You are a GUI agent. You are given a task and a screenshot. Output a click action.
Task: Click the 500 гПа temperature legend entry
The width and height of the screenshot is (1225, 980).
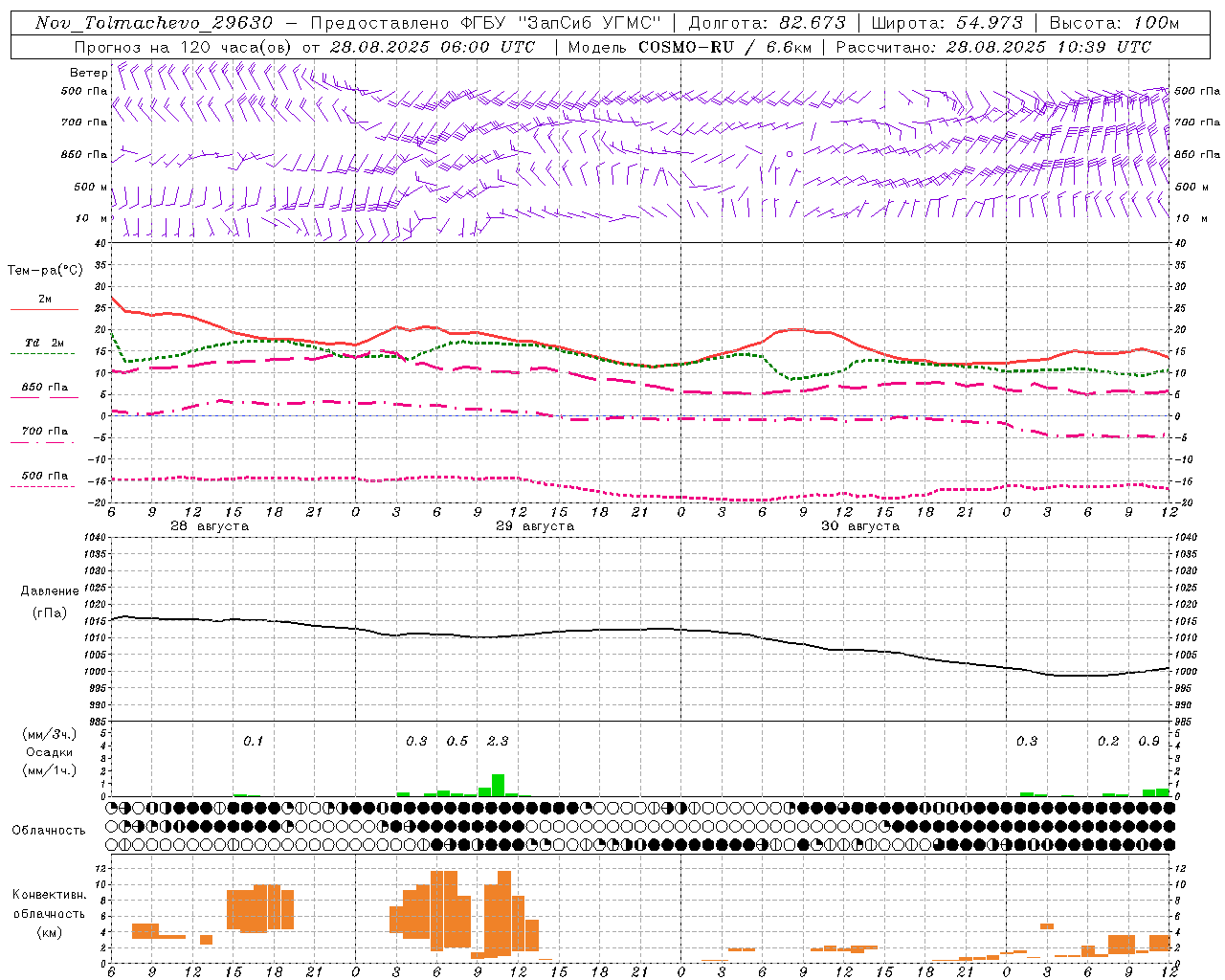44,479
